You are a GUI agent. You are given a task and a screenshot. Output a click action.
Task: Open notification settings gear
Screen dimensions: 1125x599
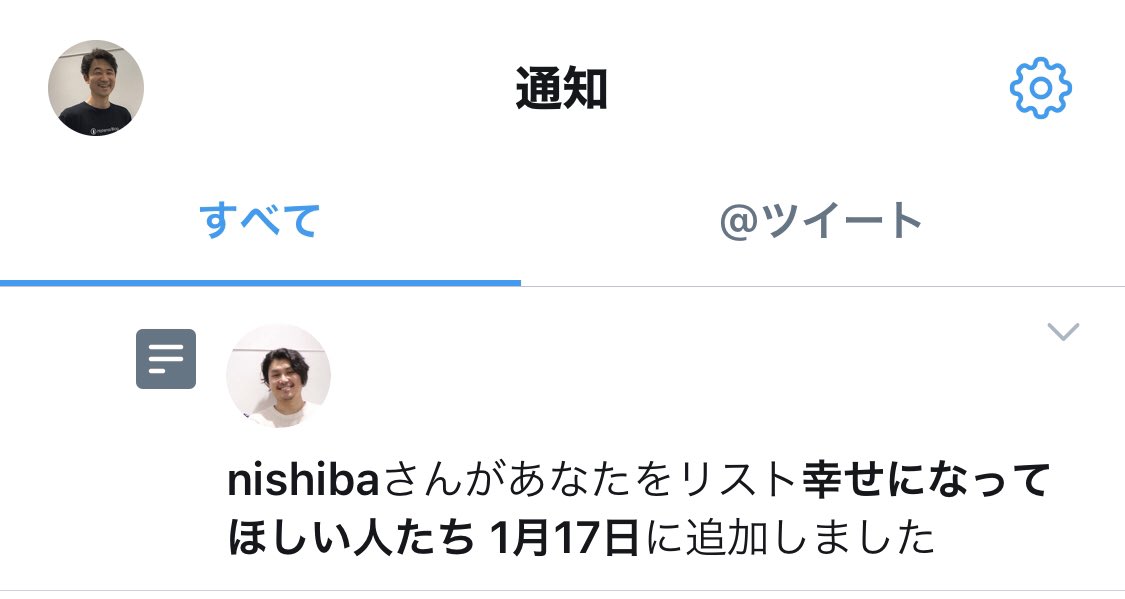coord(1040,88)
